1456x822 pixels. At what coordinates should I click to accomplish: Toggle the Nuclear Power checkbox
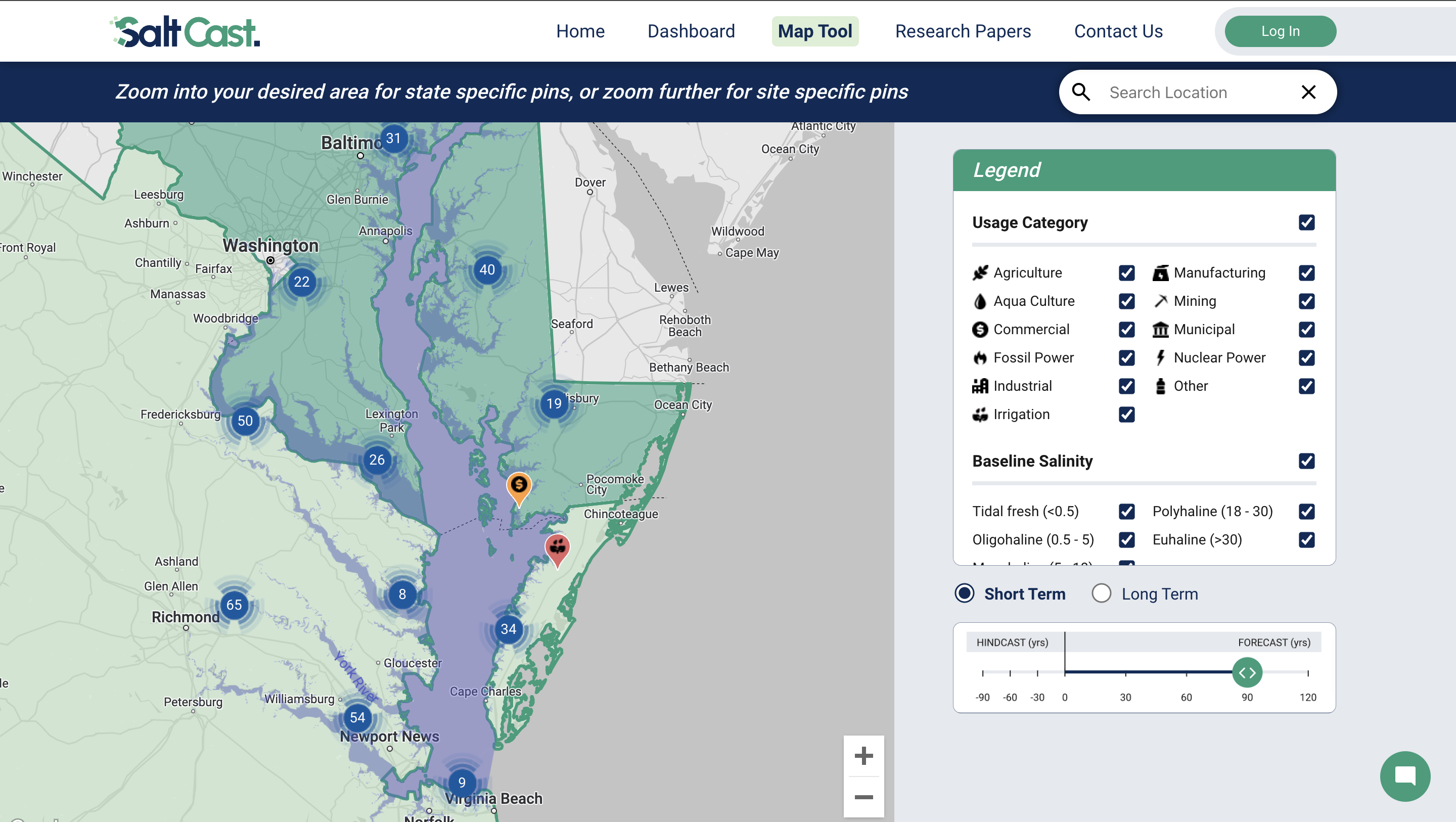1306,357
